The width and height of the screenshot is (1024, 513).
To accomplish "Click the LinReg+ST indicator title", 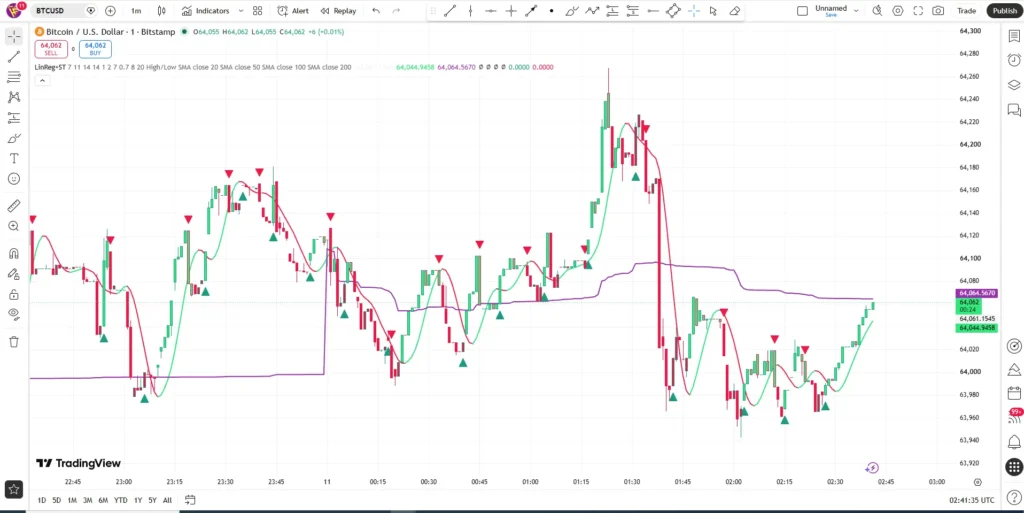I will point(50,67).
